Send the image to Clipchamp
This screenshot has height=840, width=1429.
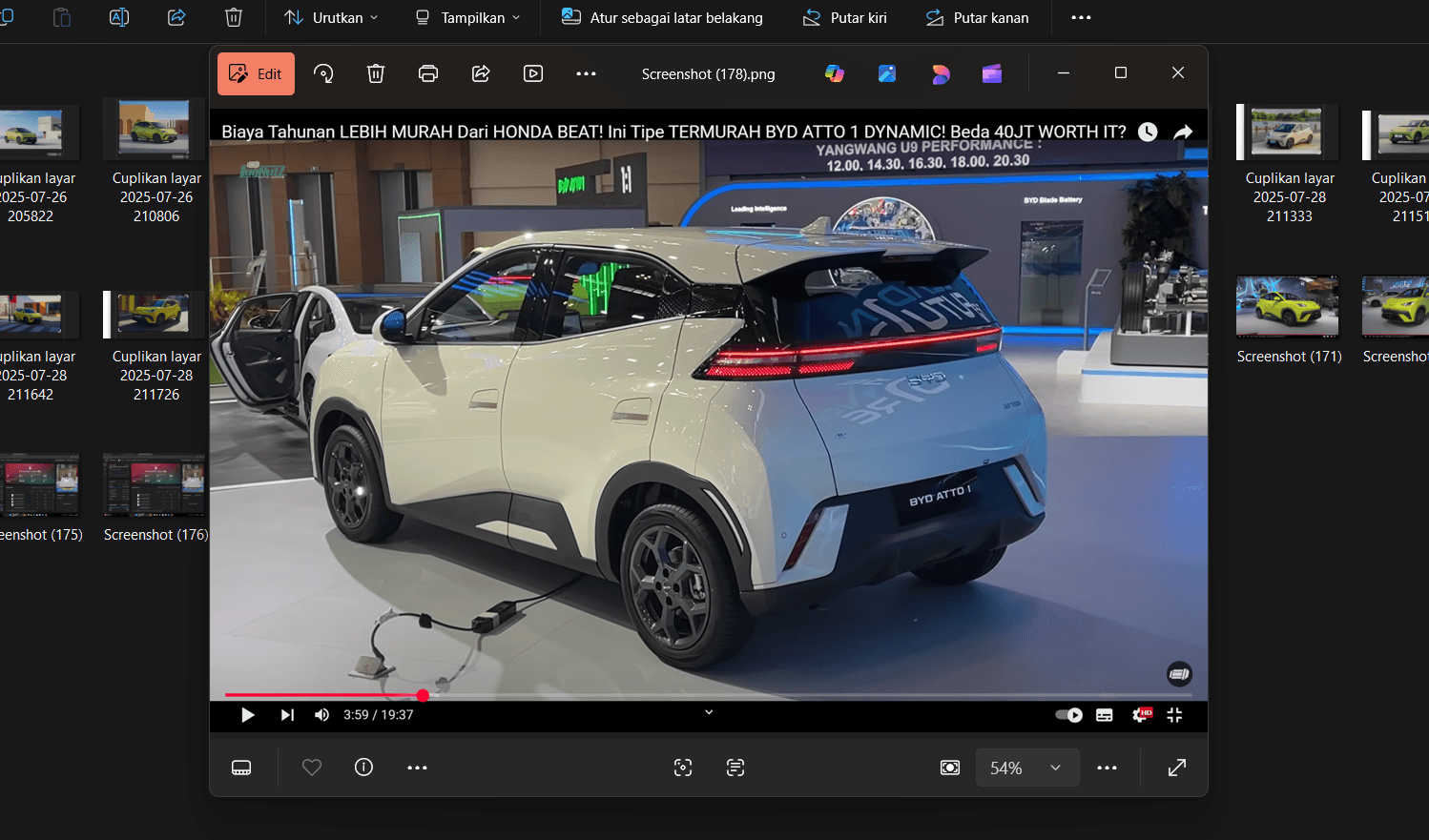click(x=992, y=73)
